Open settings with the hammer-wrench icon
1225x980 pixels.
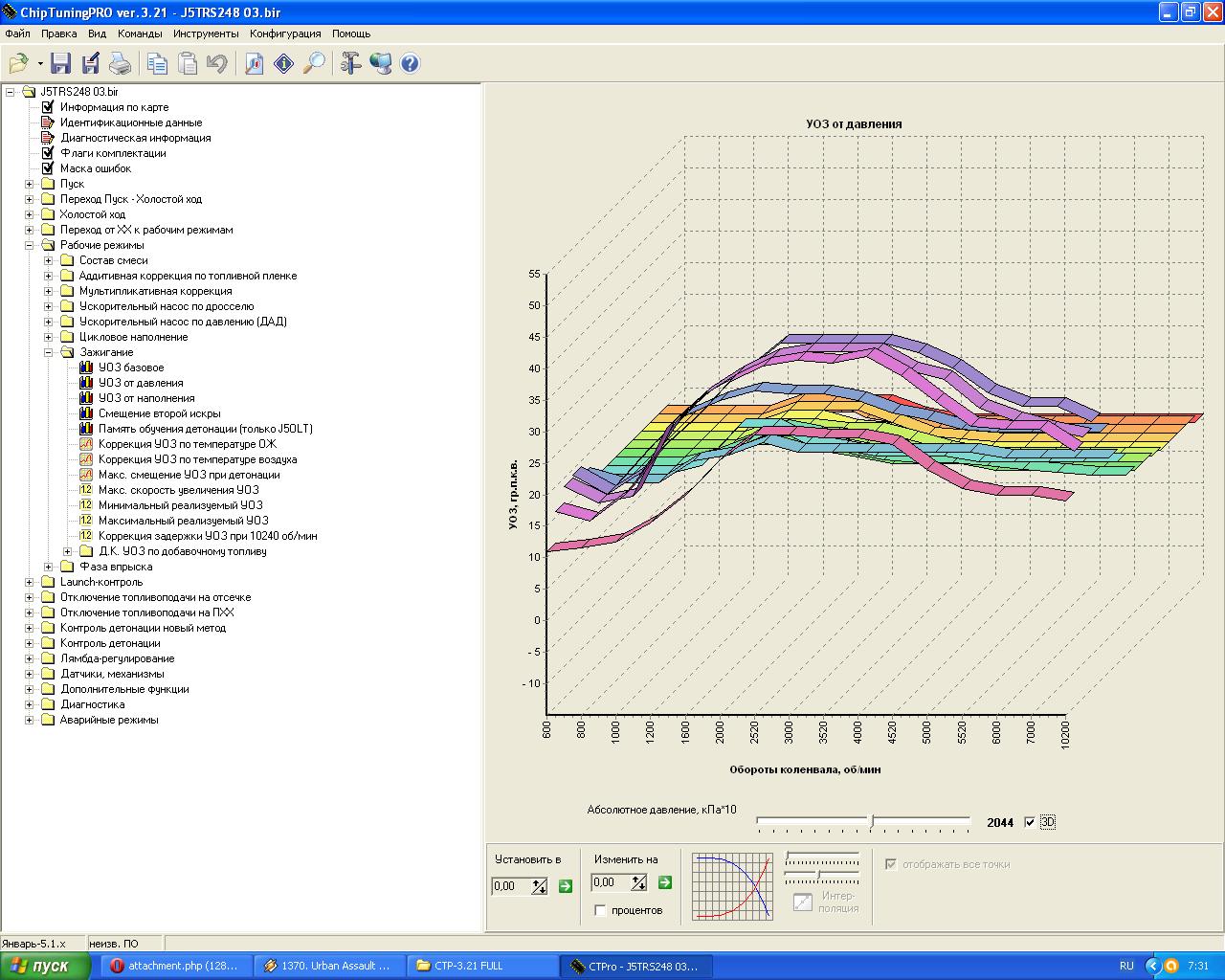click(351, 64)
